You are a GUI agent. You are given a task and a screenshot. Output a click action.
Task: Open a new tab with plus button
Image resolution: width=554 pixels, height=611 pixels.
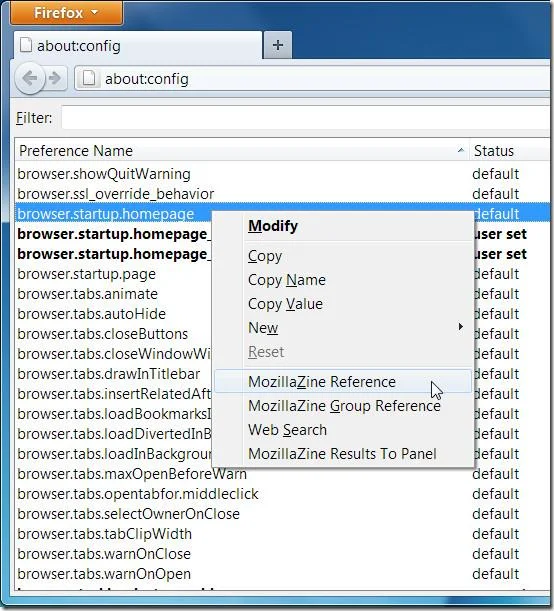click(277, 45)
